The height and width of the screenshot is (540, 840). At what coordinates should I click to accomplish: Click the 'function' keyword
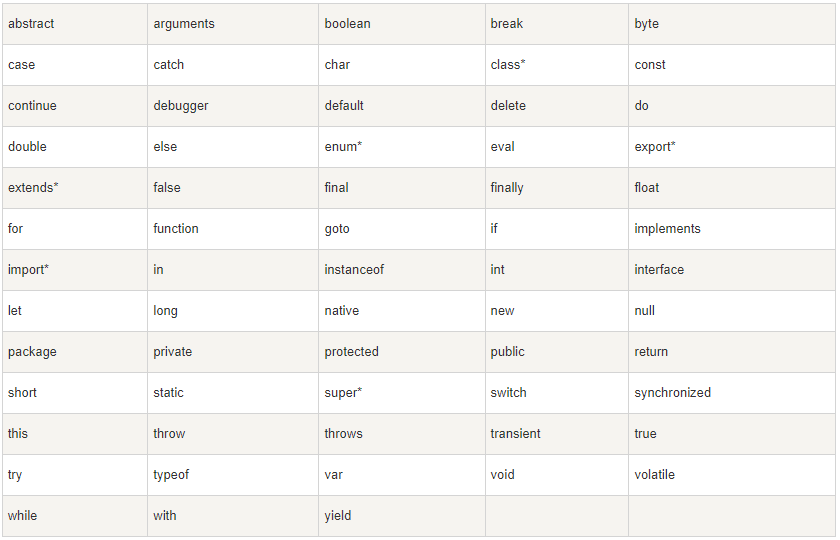pos(176,229)
